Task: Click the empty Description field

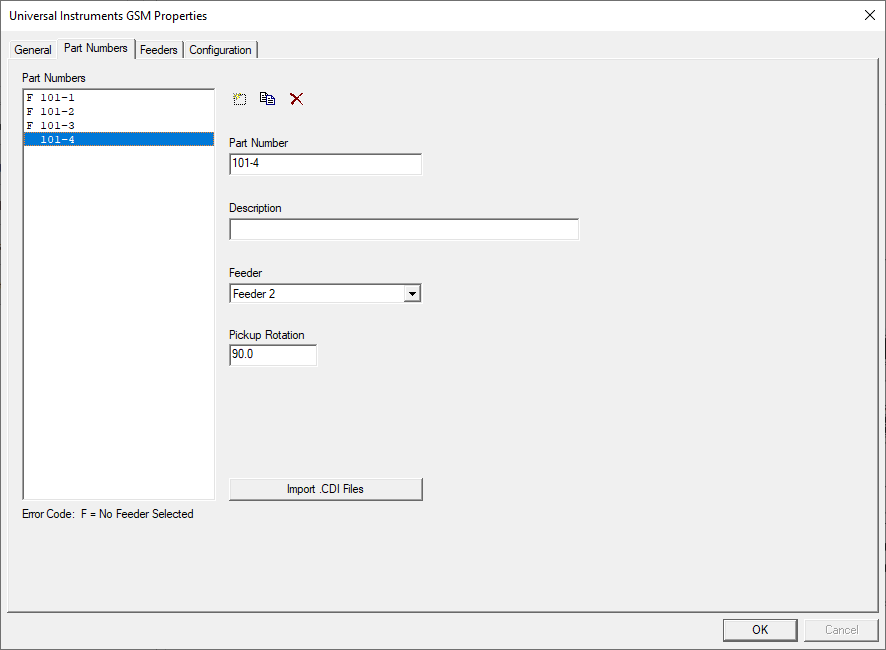Action: (x=403, y=229)
